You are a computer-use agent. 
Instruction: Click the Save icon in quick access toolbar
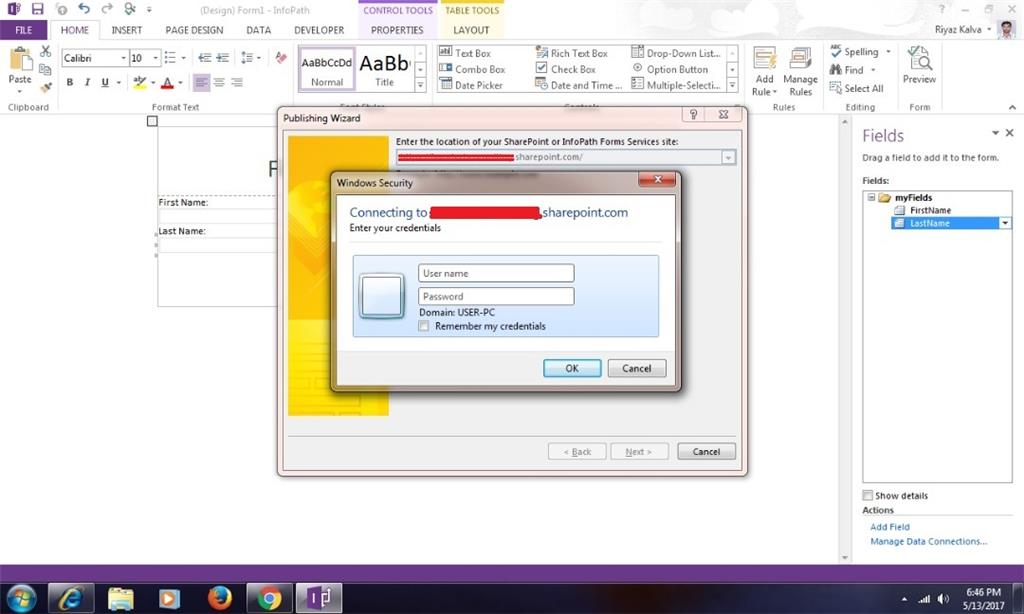coord(37,9)
